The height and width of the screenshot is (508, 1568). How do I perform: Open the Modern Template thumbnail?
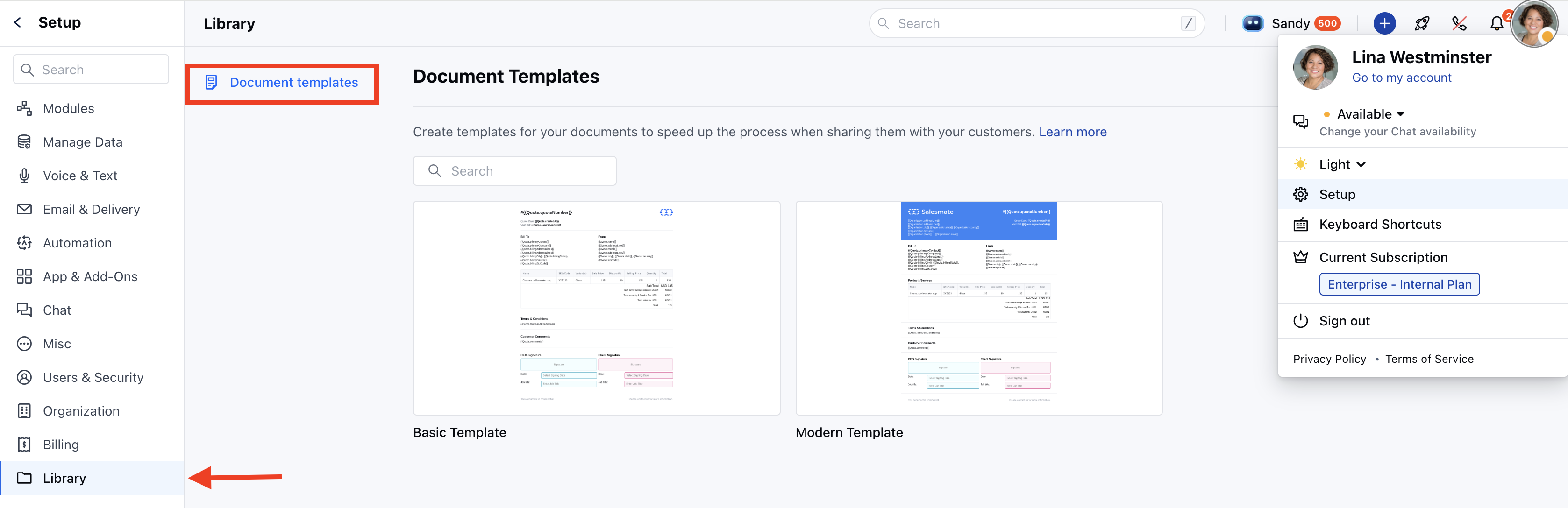point(979,309)
